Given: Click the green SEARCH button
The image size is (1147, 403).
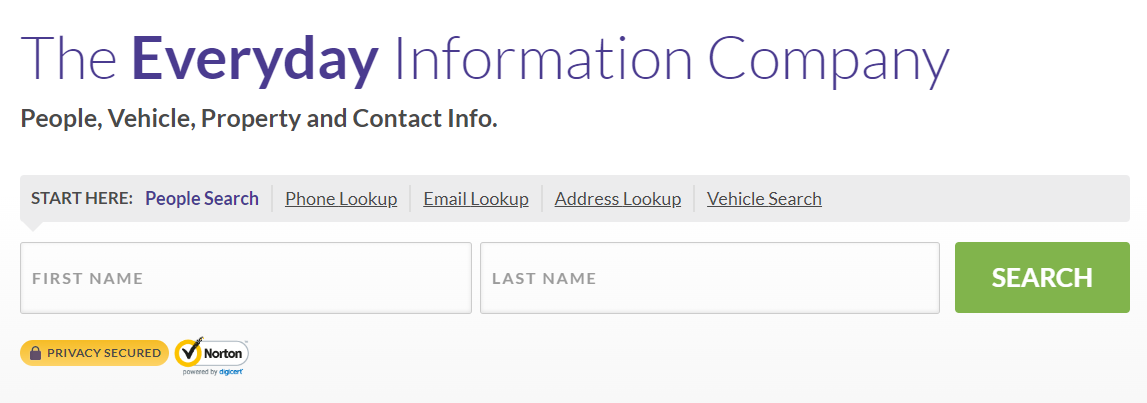Looking at the screenshot, I should click(x=1042, y=277).
